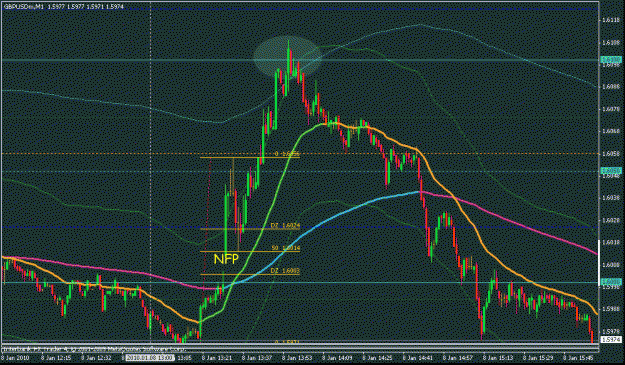Click the 1.6078 price scale label
The height and width of the screenshot is (365, 625).
click(x=610, y=108)
